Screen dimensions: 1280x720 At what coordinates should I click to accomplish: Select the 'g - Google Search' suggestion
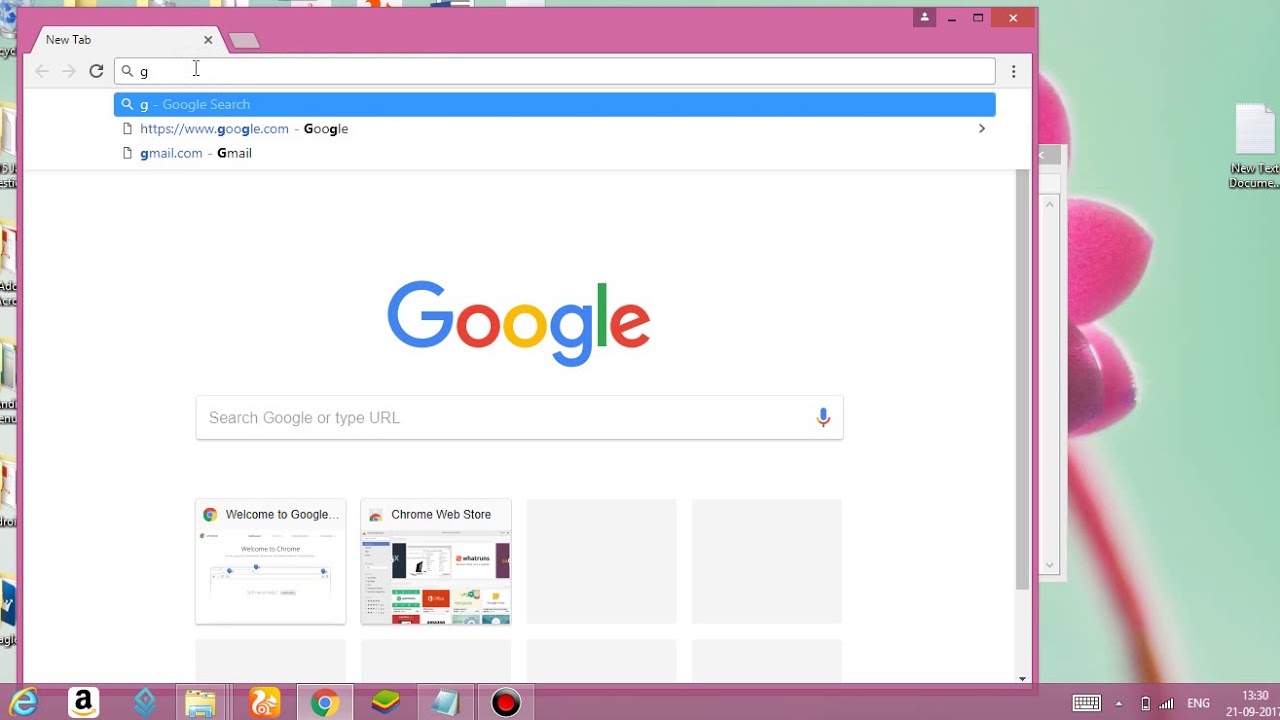coord(555,104)
